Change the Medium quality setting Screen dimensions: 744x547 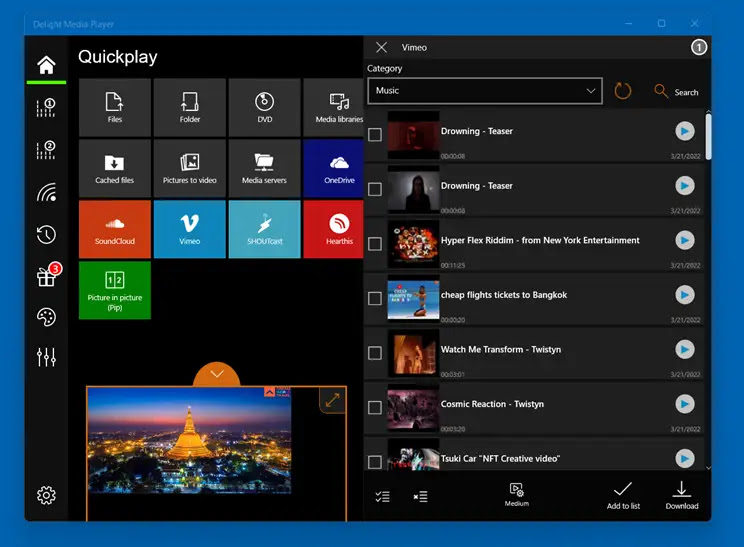tap(516, 495)
